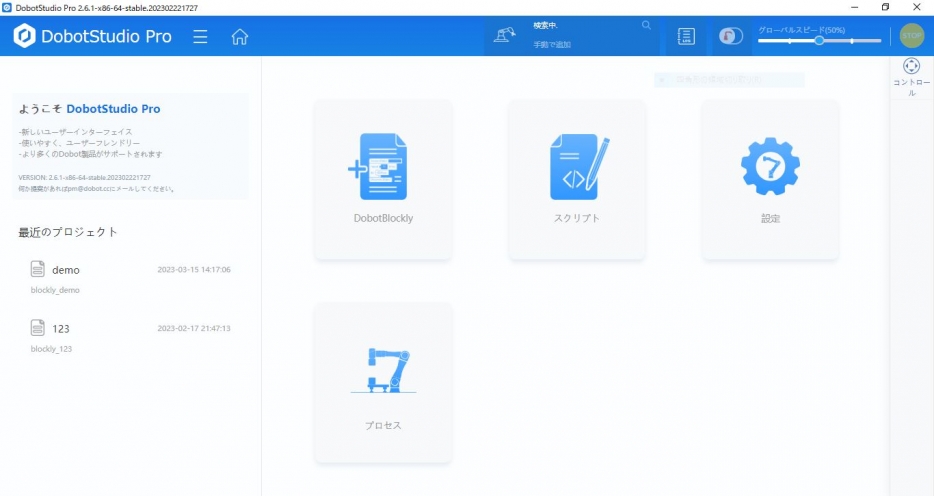Viewport: 934px width, 496px height.
Task: Close the DobotStudio Pro window
Action: pos(917,7)
